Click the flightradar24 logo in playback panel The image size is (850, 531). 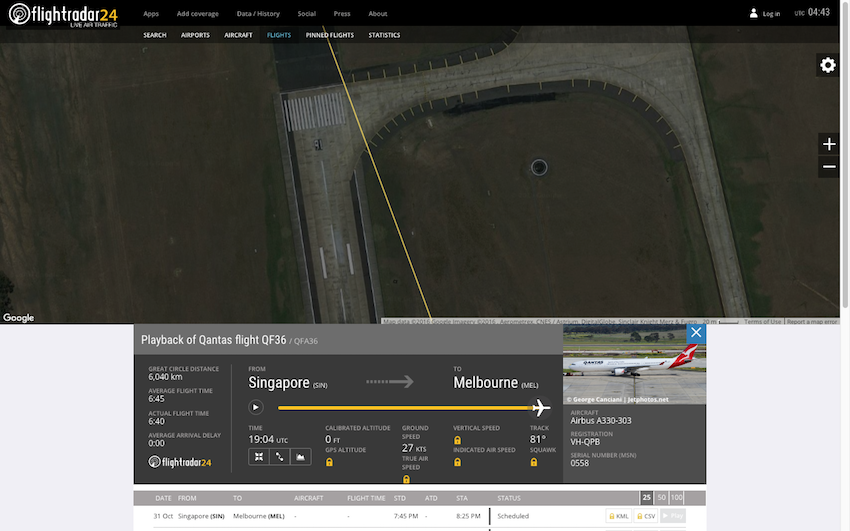tap(179, 462)
